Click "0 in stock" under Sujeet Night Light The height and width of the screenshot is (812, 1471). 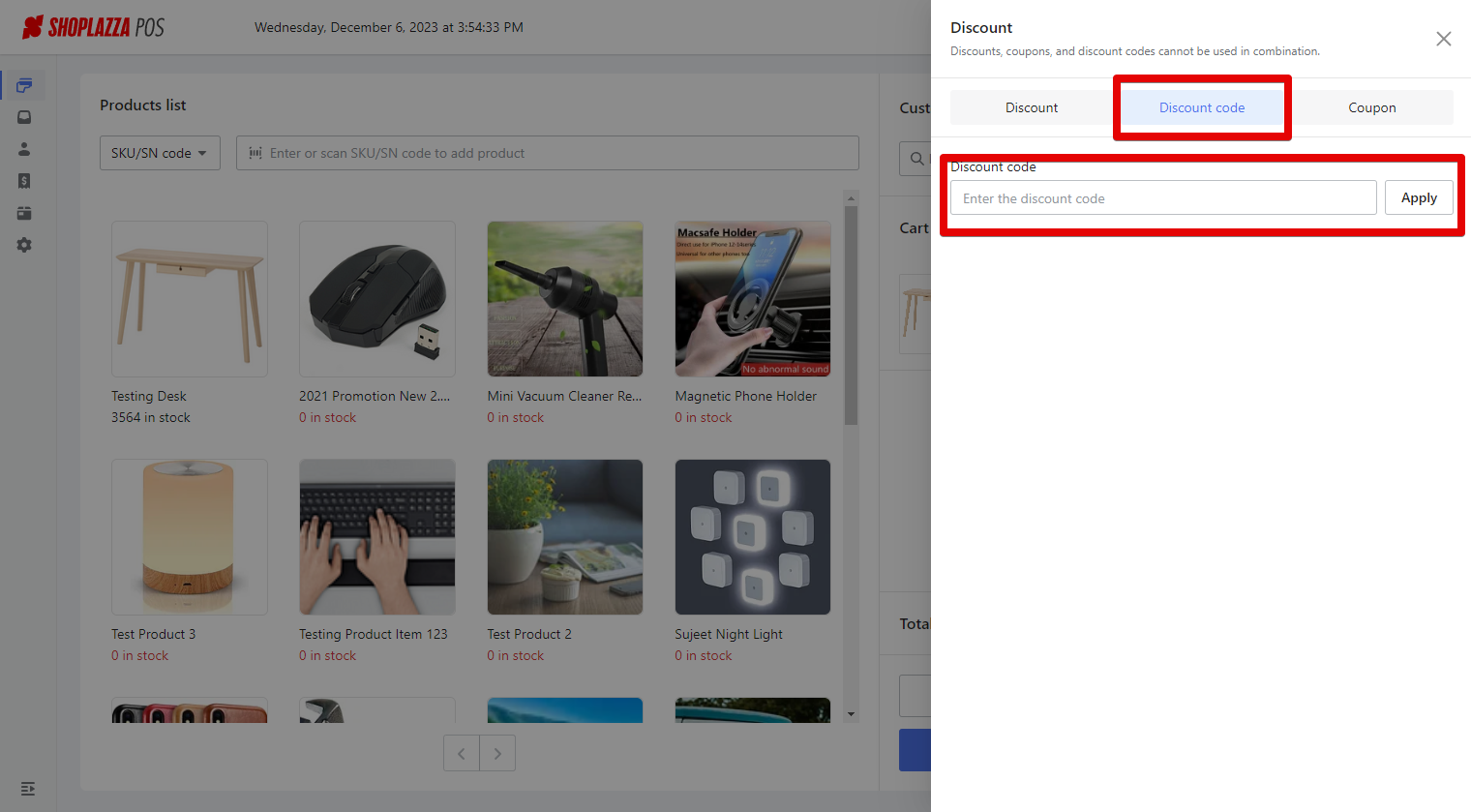[704, 655]
